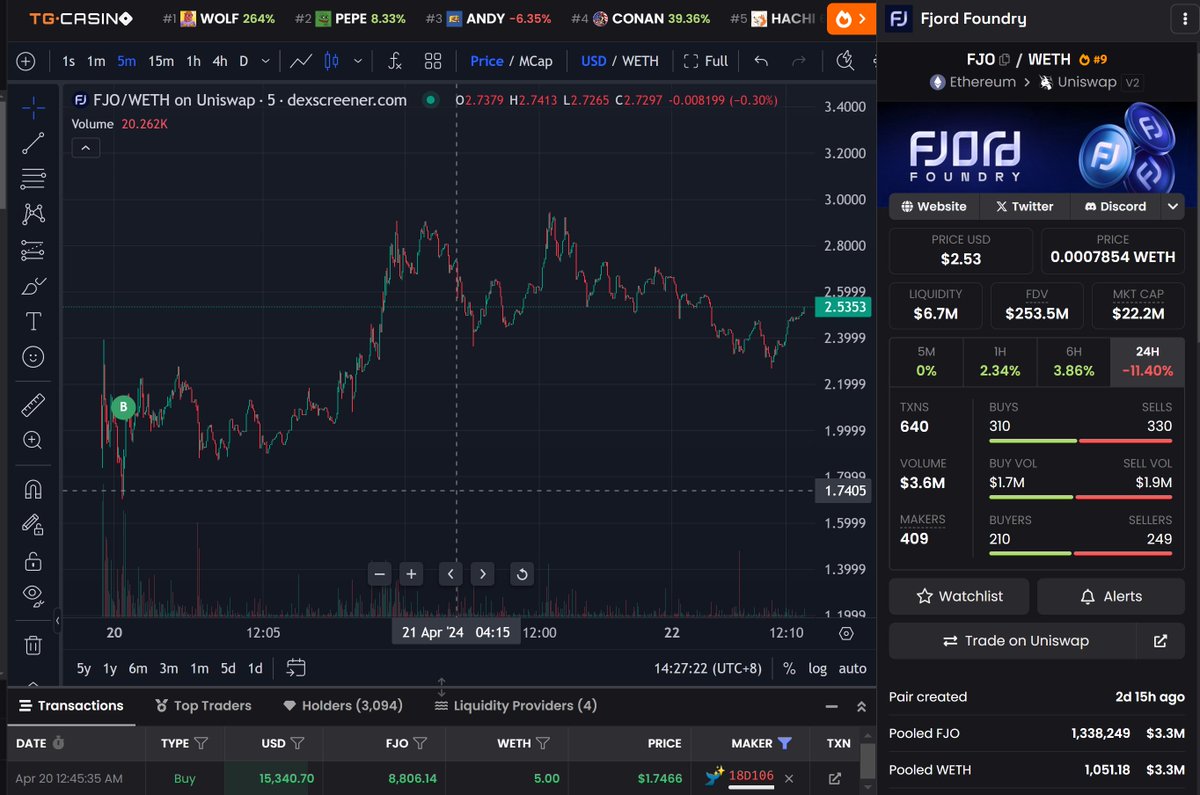This screenshot has height=795, width=1200.
Task: Toggle lock all drawing tools
Action: tap(33, 560)
